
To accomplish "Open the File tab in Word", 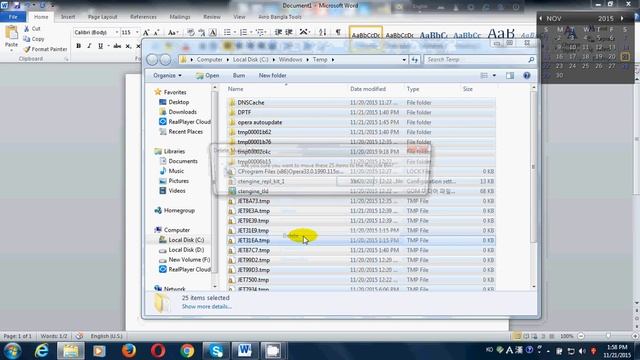I will point(13,17).
